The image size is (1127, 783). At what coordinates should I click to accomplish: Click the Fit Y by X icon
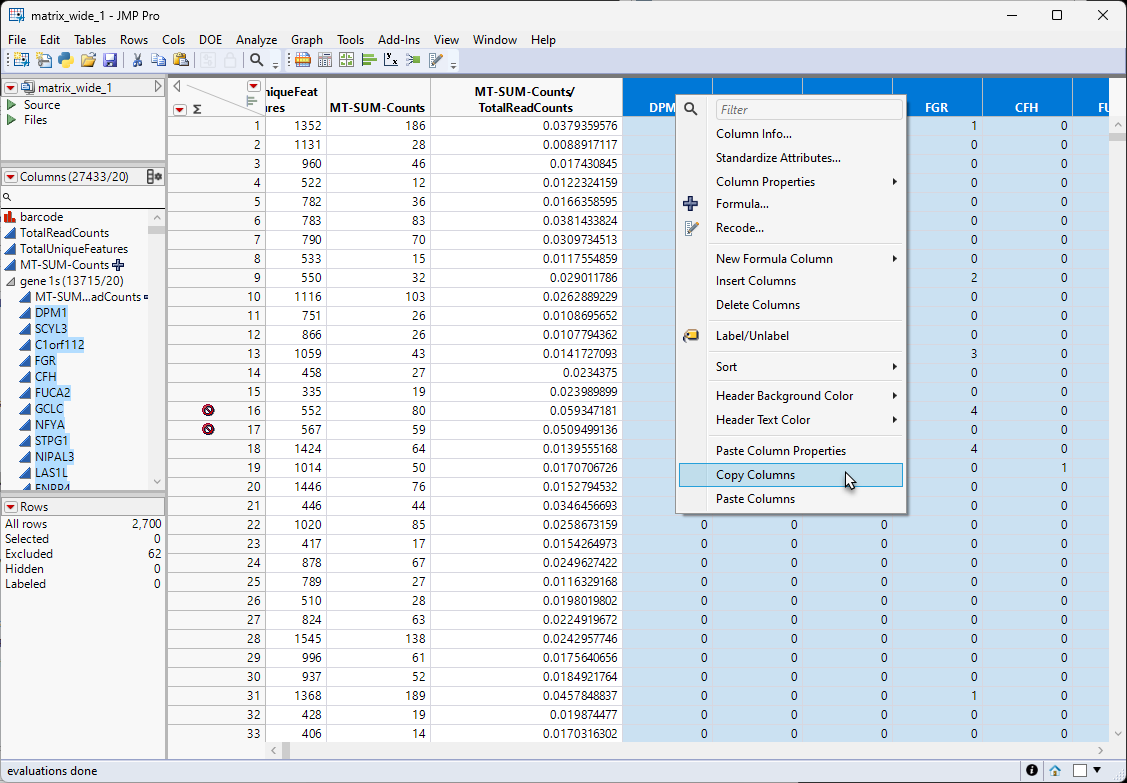point(391,60)
